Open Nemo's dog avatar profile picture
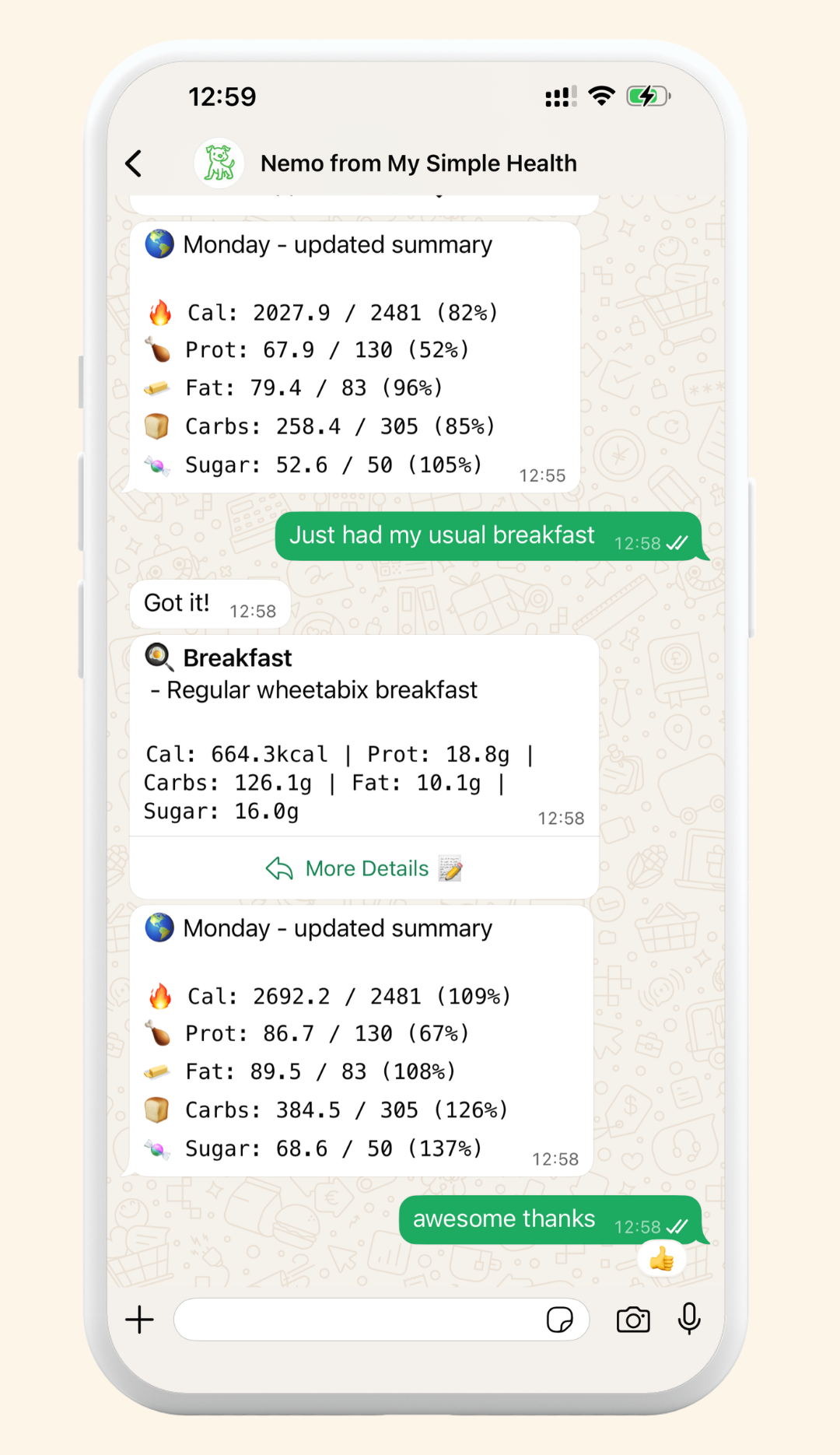 pyautogui.click(x=219, y=163)
